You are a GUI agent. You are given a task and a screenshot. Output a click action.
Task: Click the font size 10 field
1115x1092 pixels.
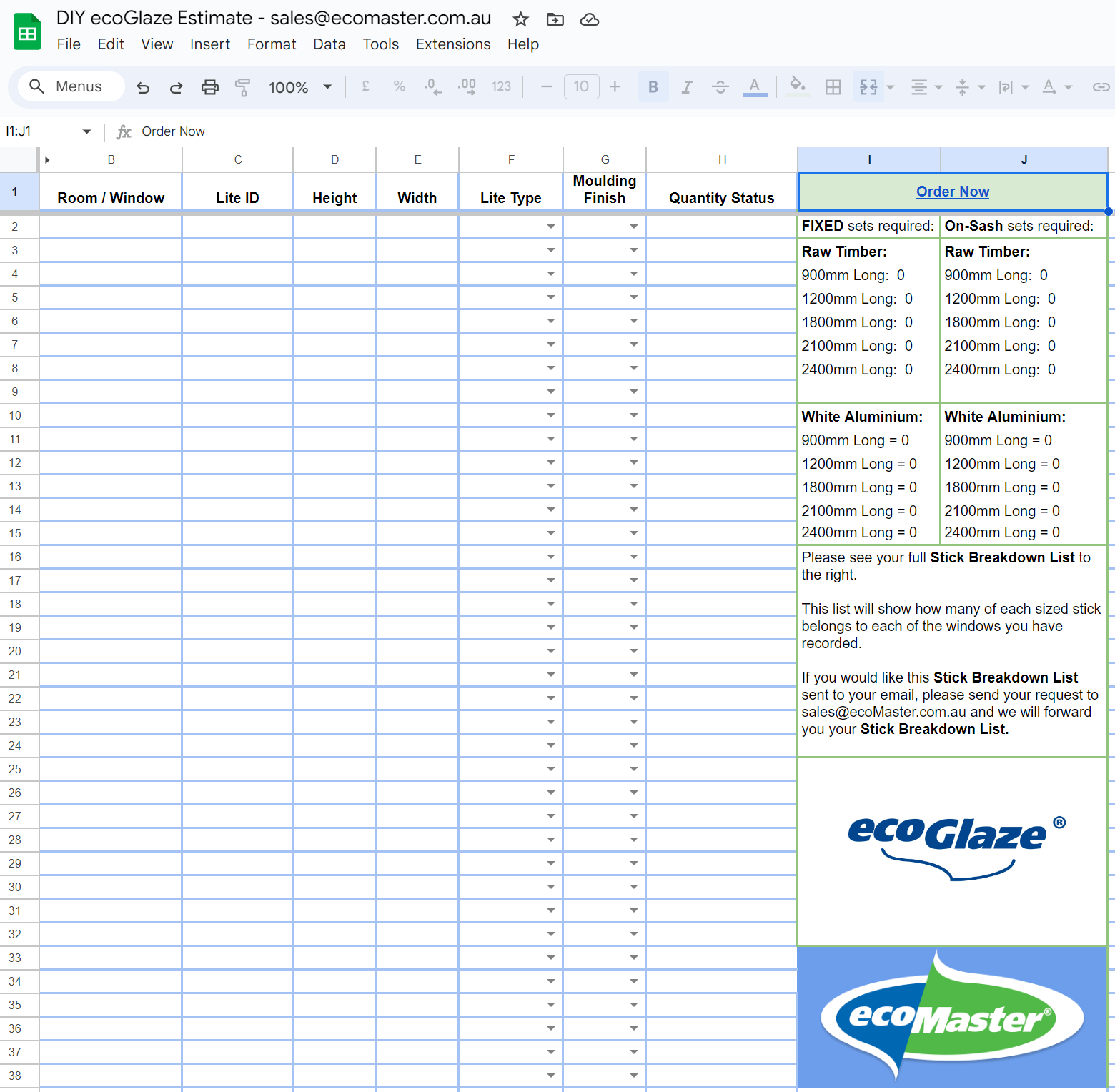[x=581, y=86]
